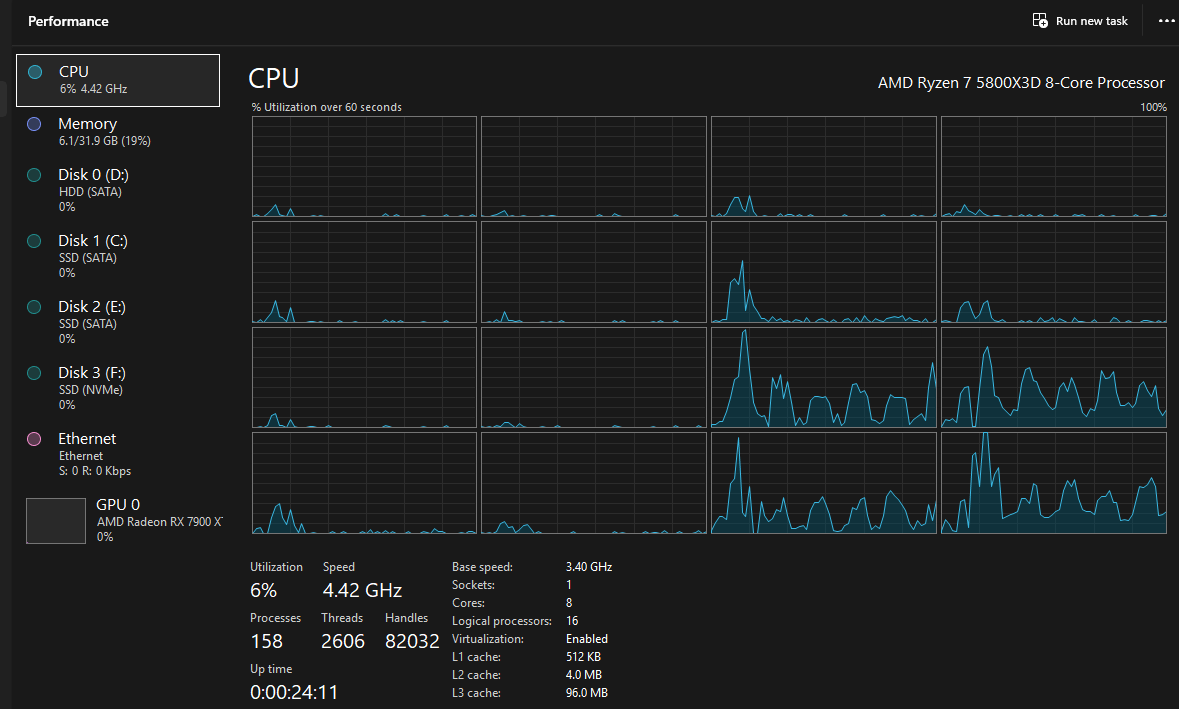Open the Ethernet performance view
This screenshot has height=709, width=1179.
(x=118, y=453)
